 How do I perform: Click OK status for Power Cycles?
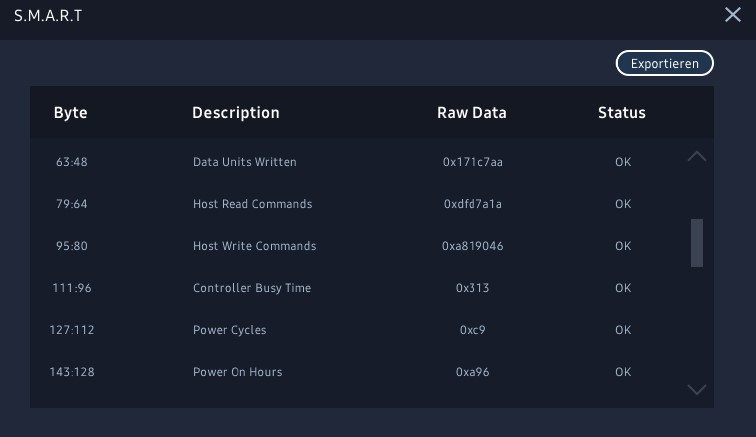pyautogui.click(x=622, y=330)
